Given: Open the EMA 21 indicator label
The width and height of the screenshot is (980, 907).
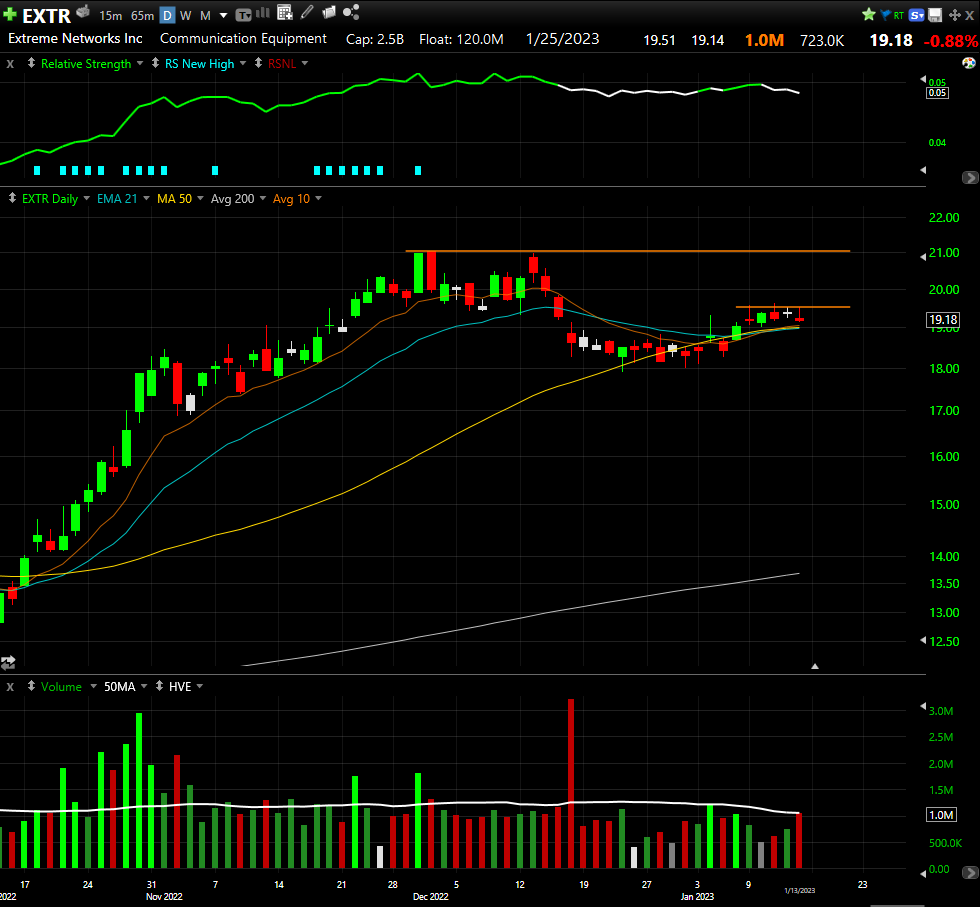Looking at the screenshot, I should 117,199.
